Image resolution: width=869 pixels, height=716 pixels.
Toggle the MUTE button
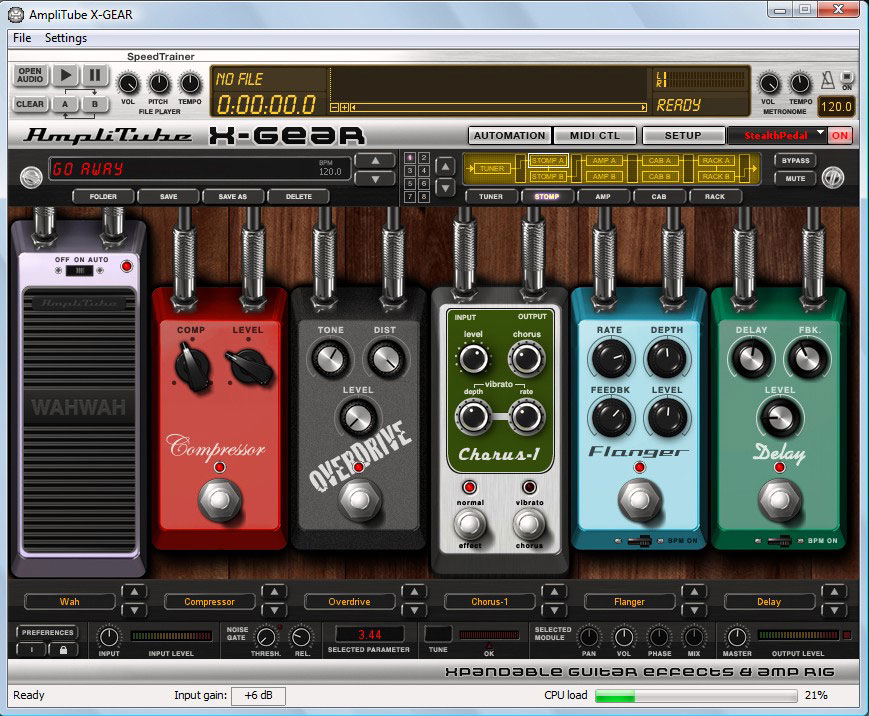(x=795, y=178)
